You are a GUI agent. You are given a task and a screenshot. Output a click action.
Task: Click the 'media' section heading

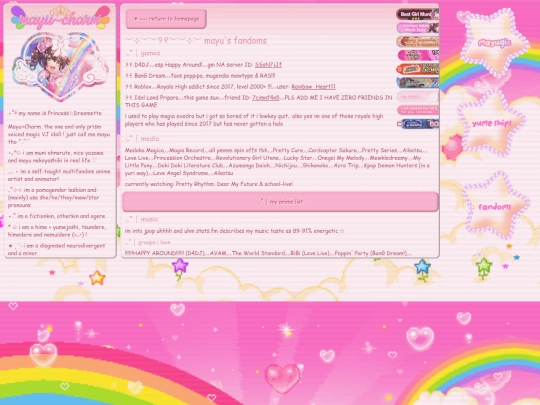150,139
